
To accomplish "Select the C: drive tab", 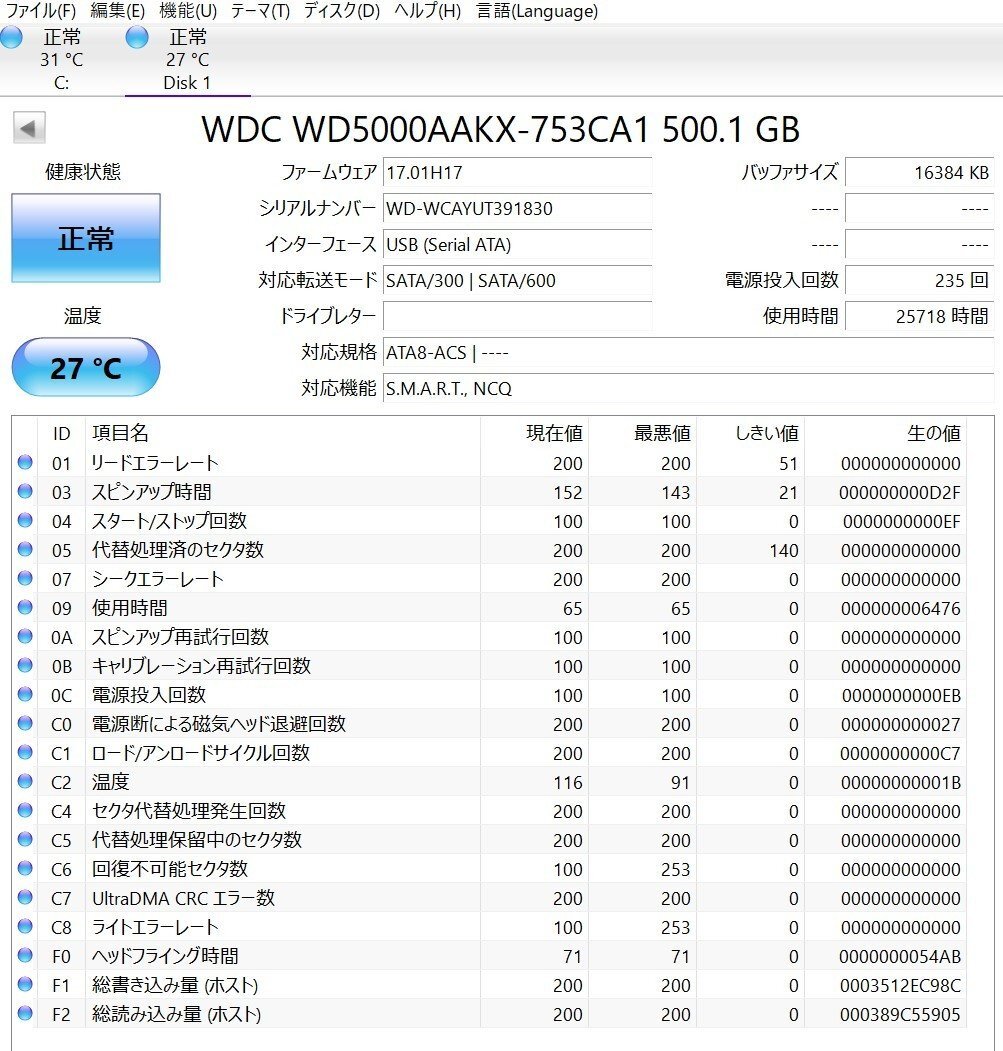I will click(x=62, y=60).
